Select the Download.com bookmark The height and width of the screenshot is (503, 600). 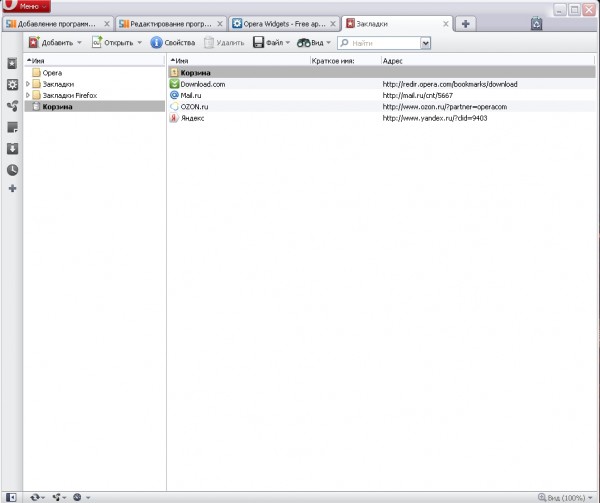click(202, 84)
